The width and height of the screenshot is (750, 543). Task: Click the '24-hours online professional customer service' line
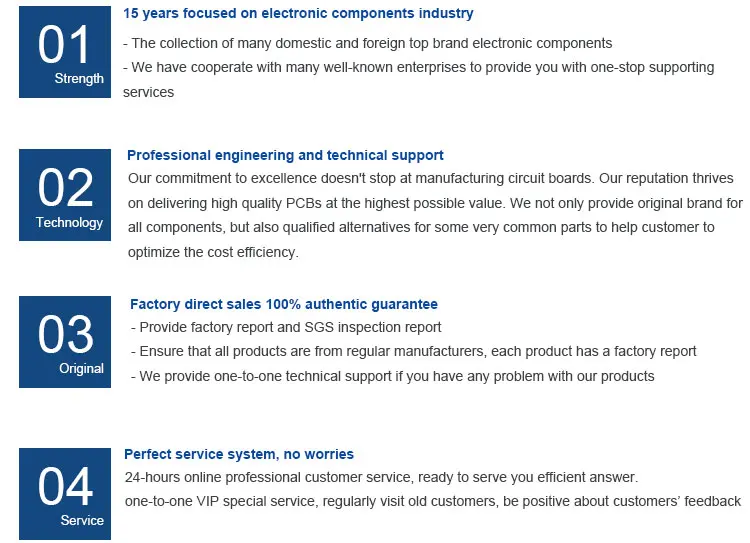381,477
